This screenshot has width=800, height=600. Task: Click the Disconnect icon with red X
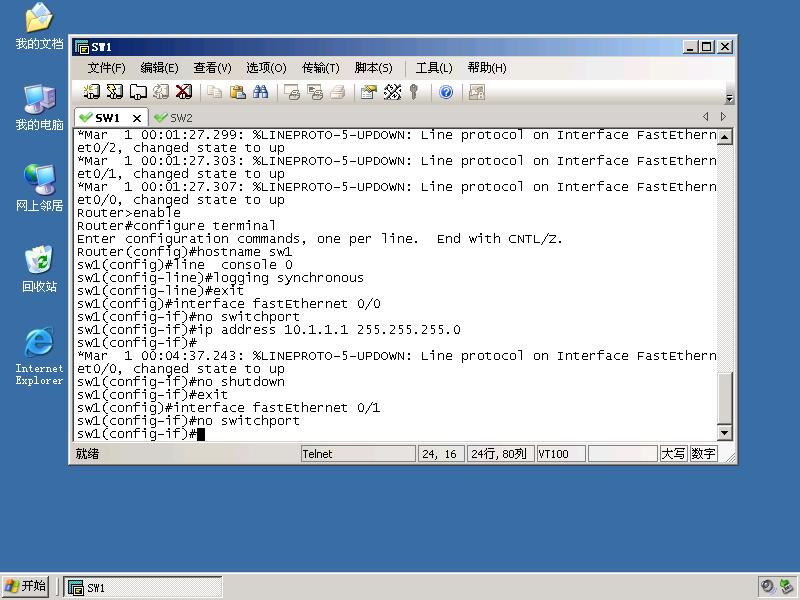click(x=184, y=92)
